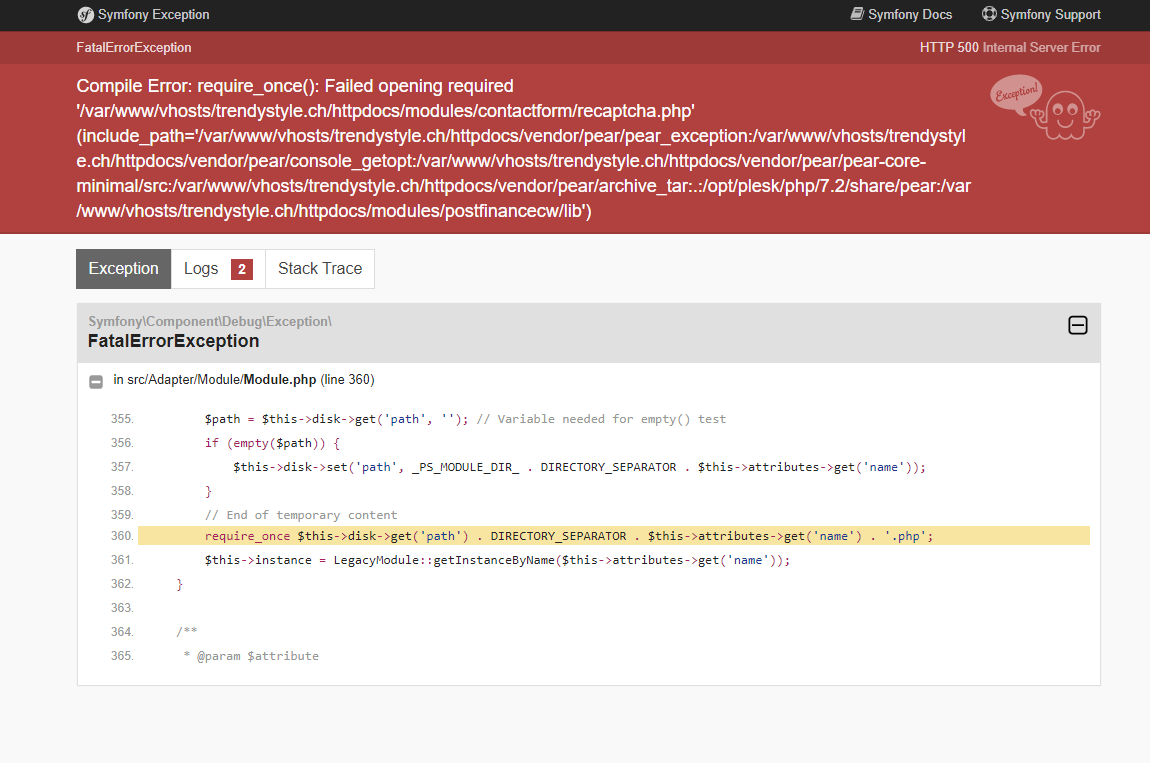Click code line 357 setting _PS_MODULE_DIR_ path

tap(579, 467)
